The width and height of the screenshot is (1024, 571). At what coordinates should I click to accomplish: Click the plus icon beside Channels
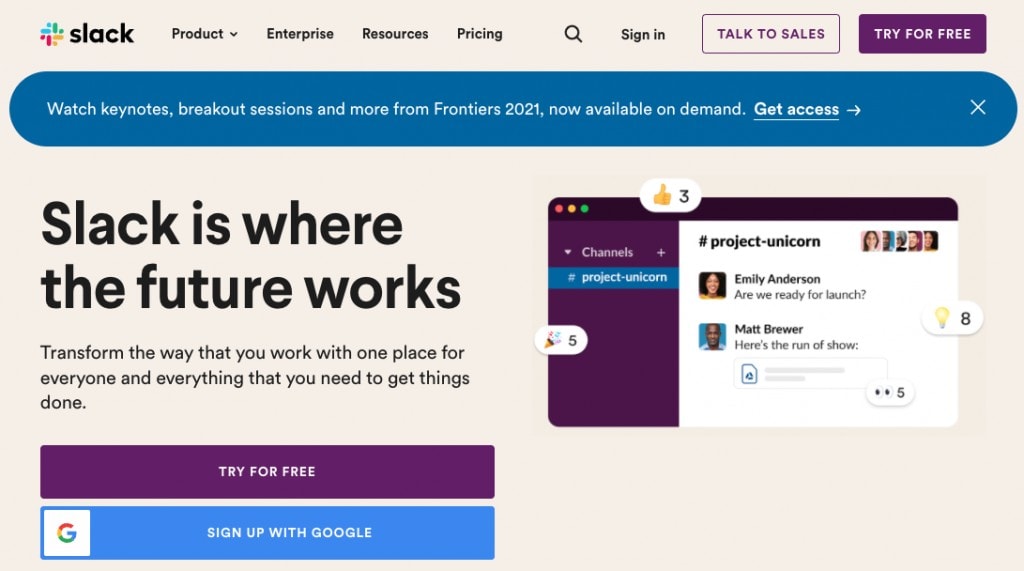(x=661, y=252)
